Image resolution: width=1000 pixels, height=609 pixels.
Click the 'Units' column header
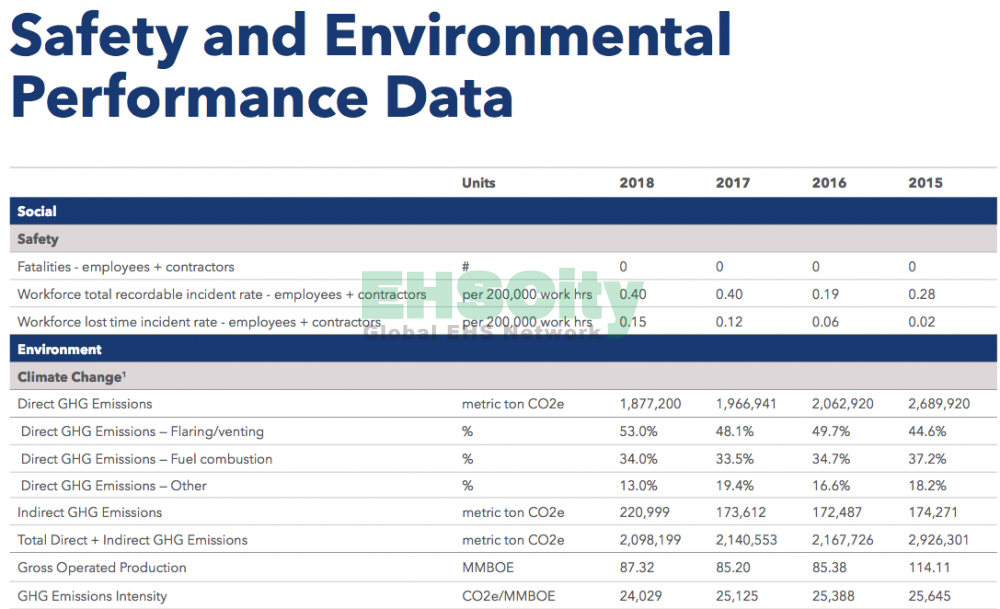click(x=478, y=183)
